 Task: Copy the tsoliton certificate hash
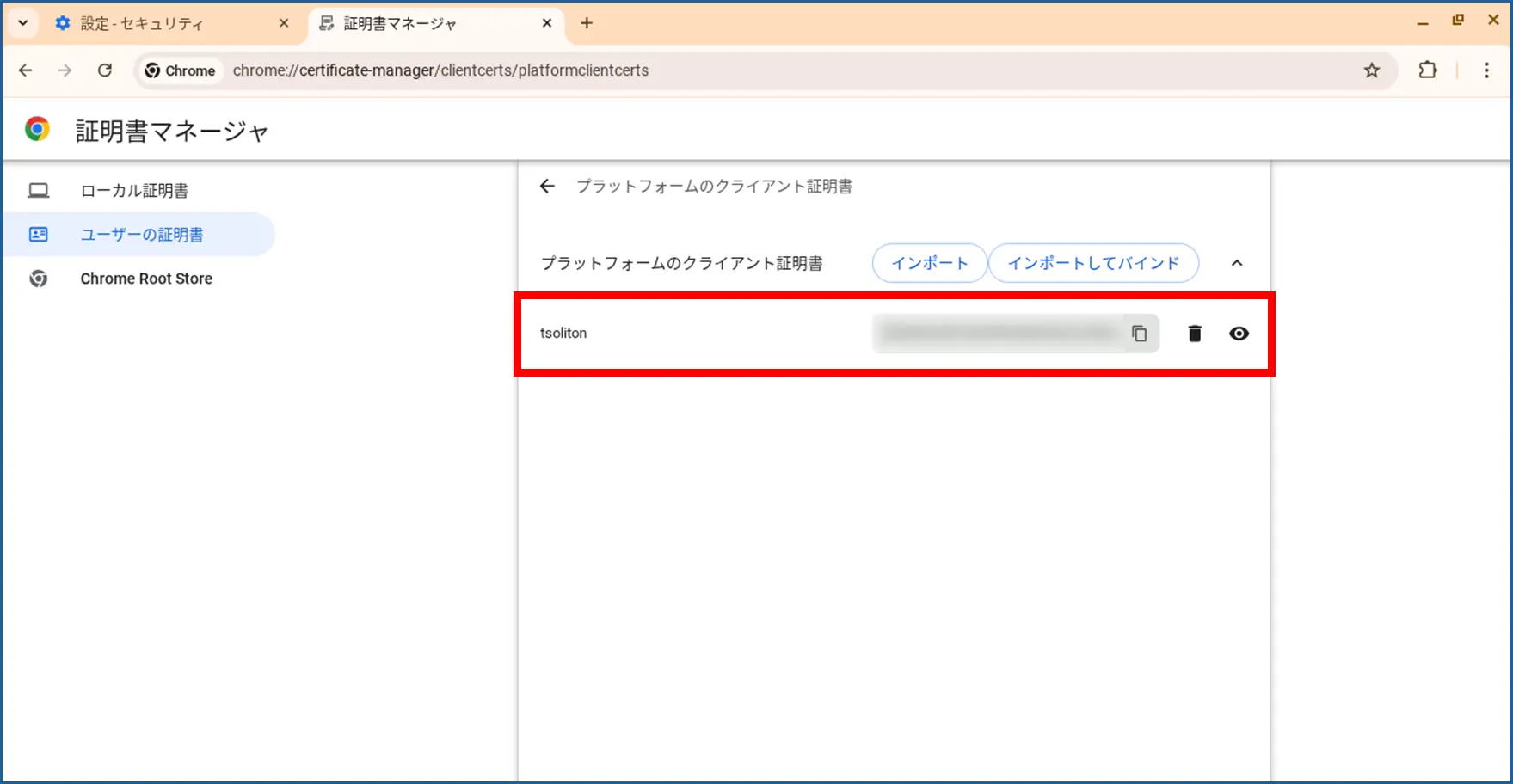(x=1139, y=334)
